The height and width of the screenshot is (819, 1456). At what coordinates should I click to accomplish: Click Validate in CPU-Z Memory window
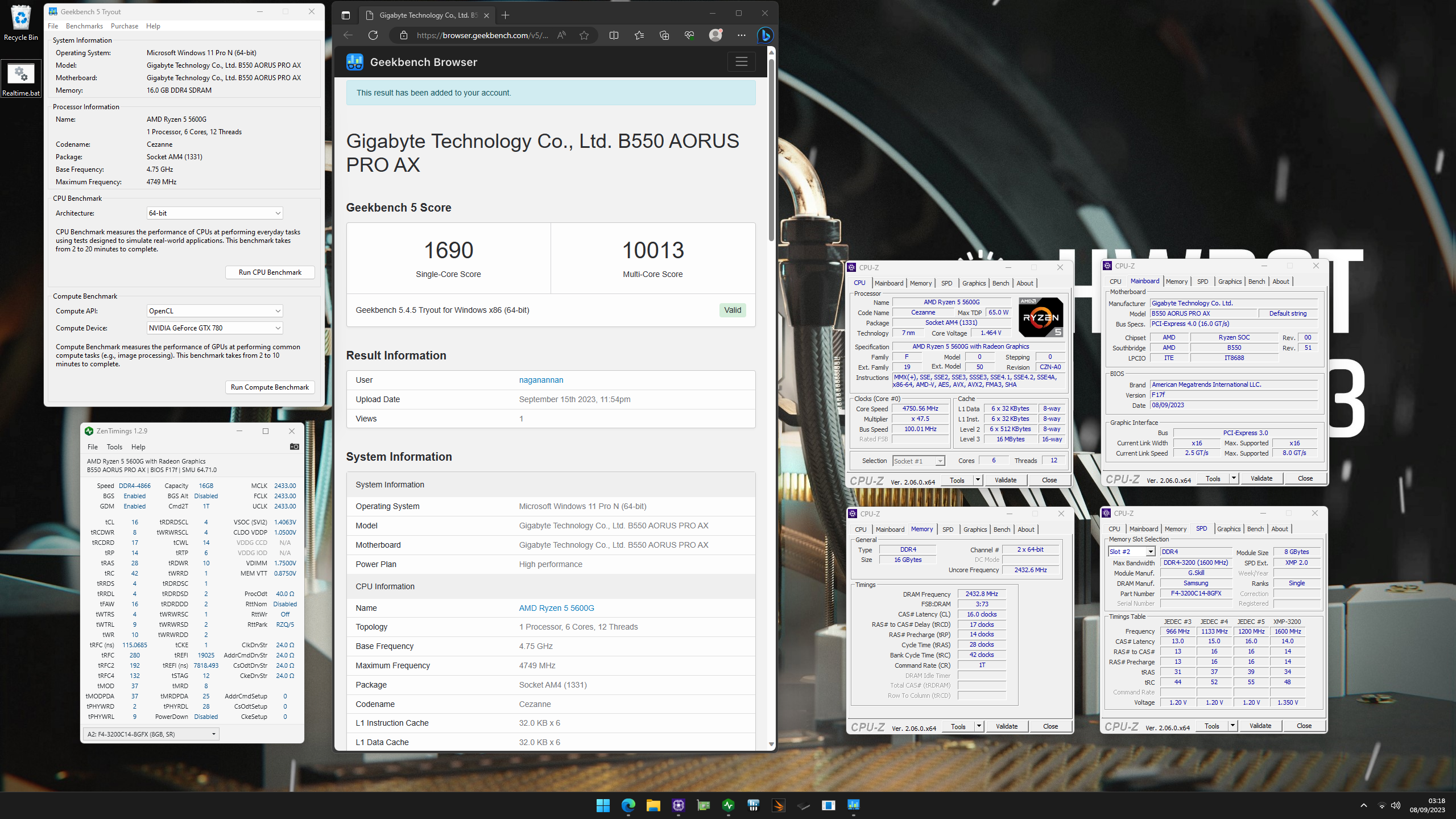point(1007,727)
